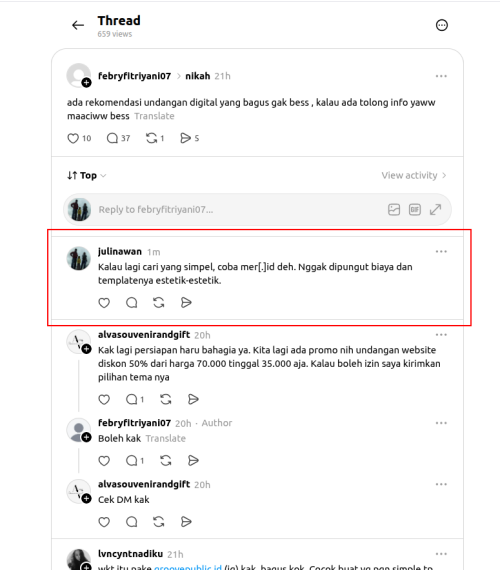This screenshot has width=500, height=570.
Task: Open replies on the original post
Action: tap(112, 138)
